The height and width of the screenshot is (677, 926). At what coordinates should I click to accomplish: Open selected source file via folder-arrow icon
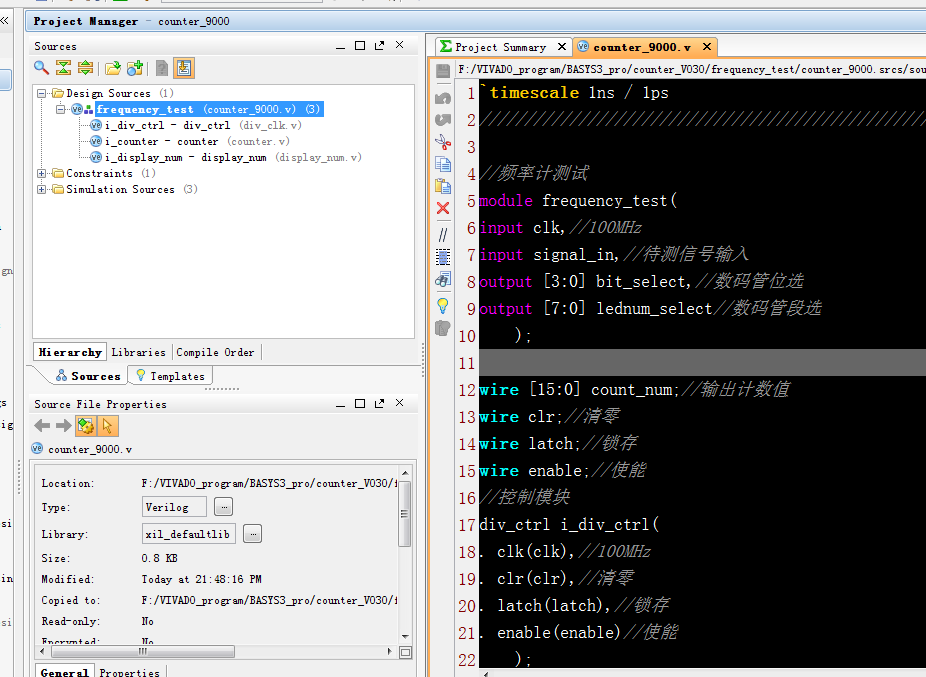(x=113, y=68)
